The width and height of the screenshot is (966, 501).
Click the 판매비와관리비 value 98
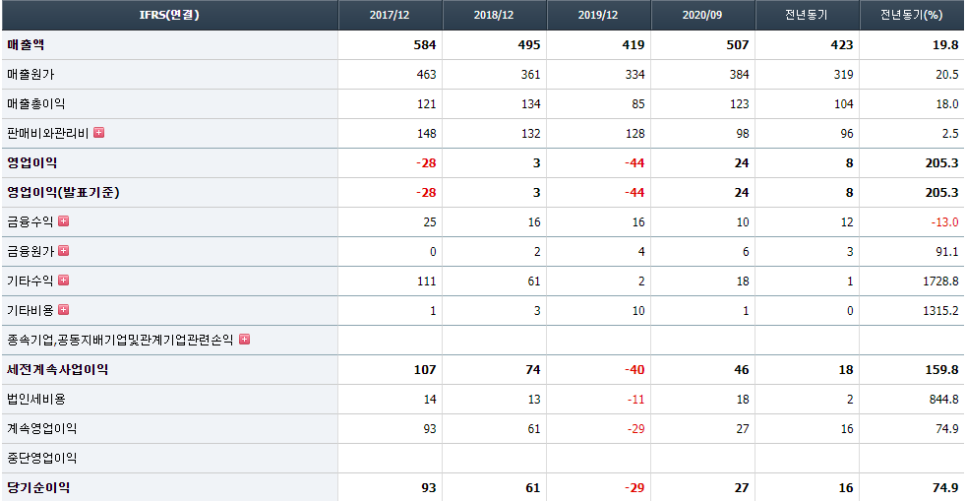click(742, 134)
